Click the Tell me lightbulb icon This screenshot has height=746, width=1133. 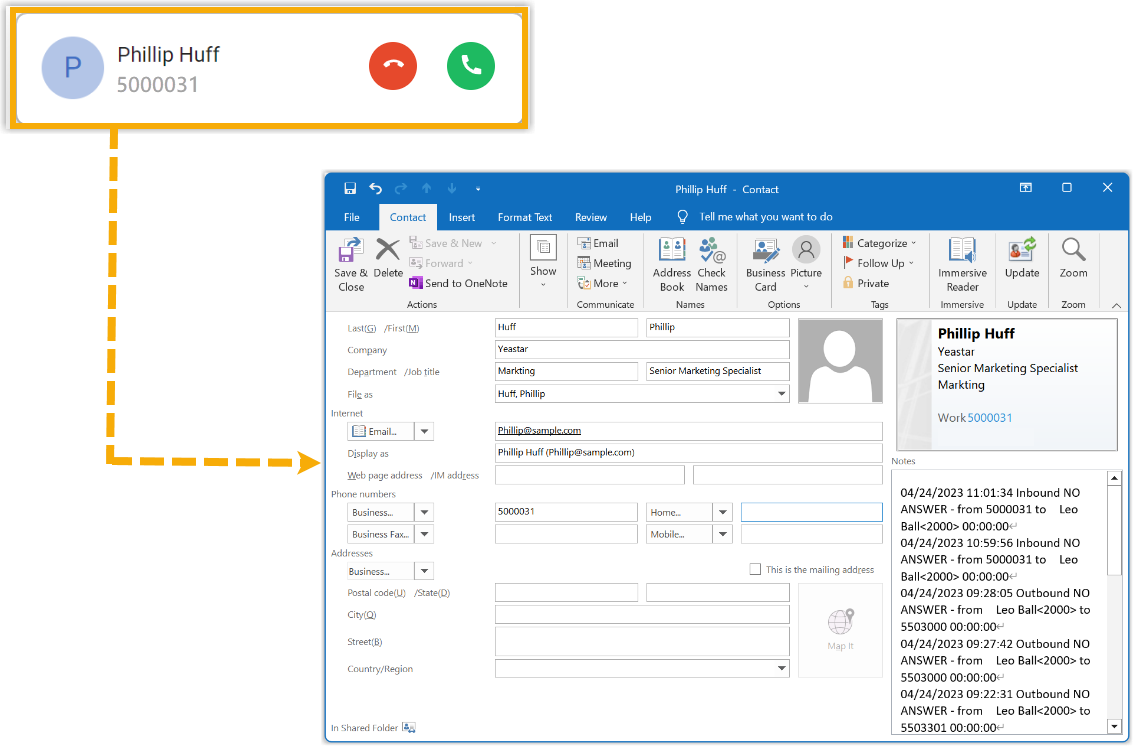[x=682, y=217]
